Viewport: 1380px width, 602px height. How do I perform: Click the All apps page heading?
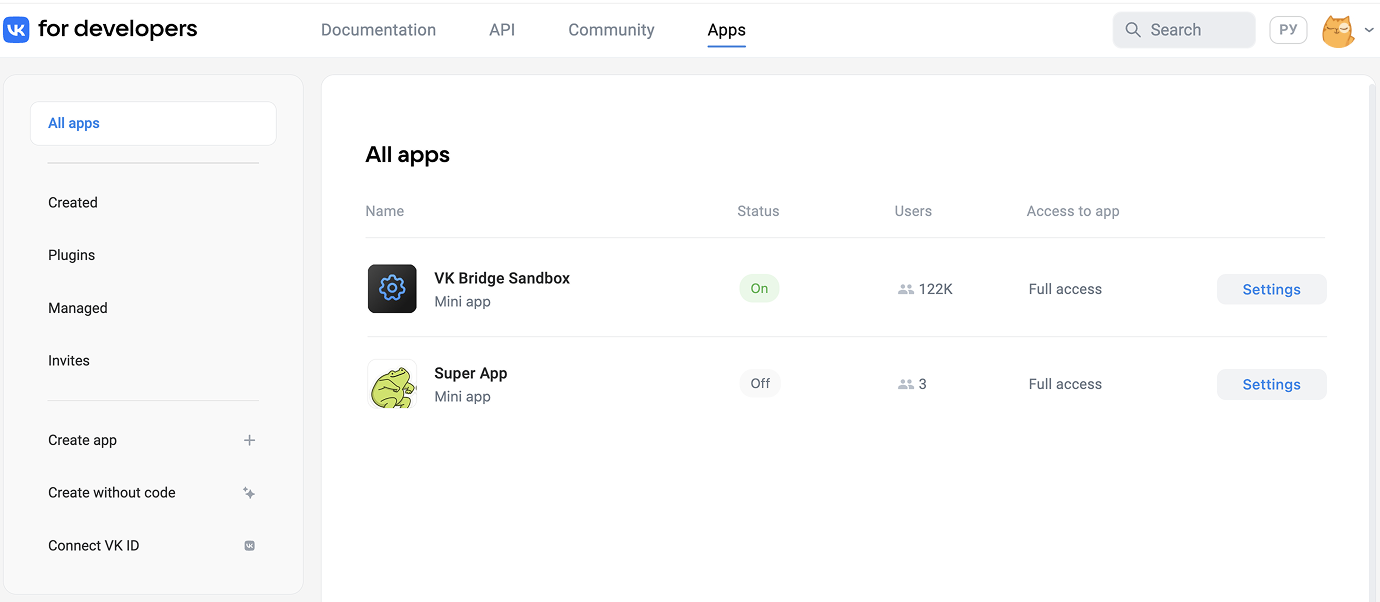pos(408,154)
